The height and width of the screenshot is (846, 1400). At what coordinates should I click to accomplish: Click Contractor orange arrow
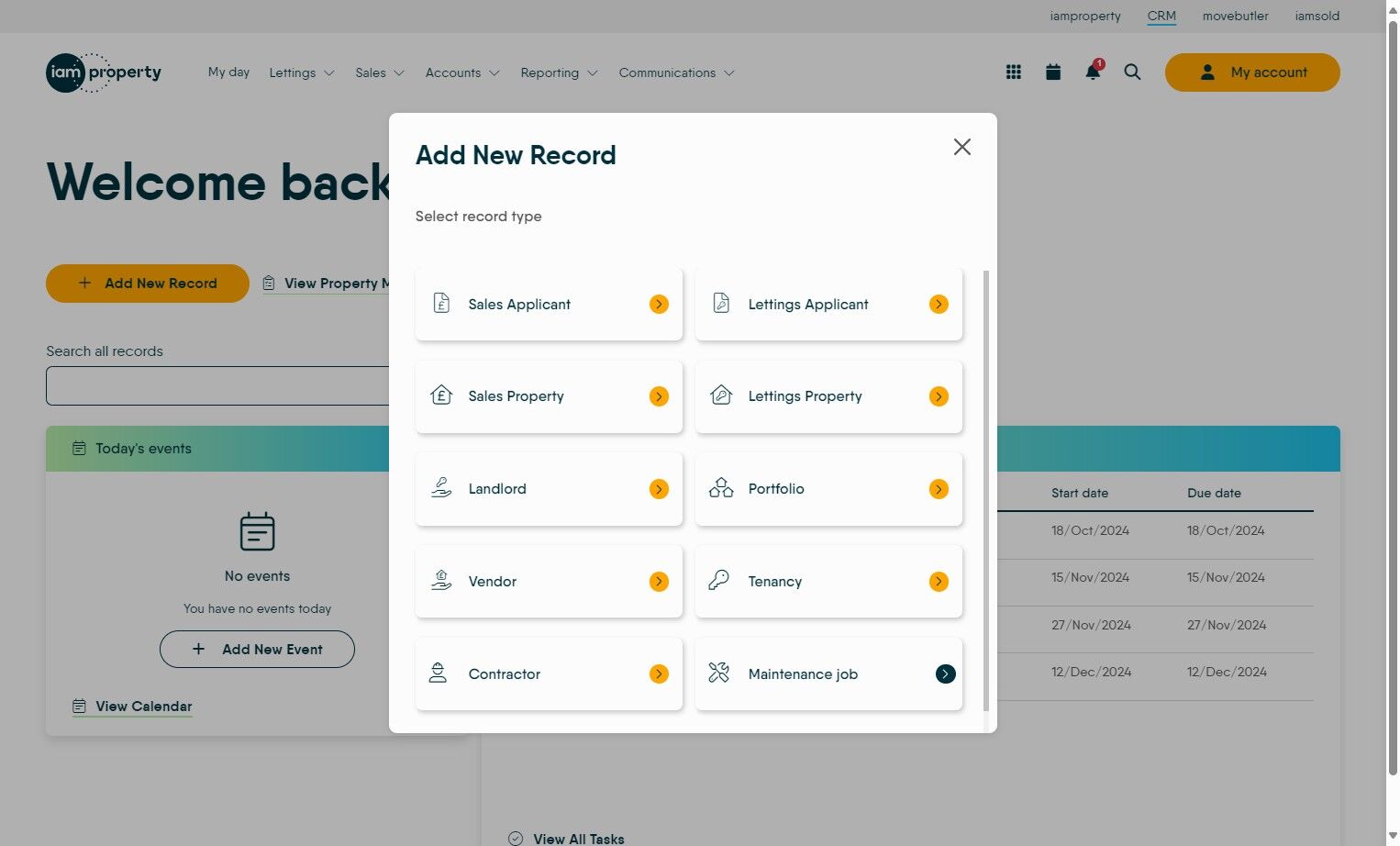659,673
